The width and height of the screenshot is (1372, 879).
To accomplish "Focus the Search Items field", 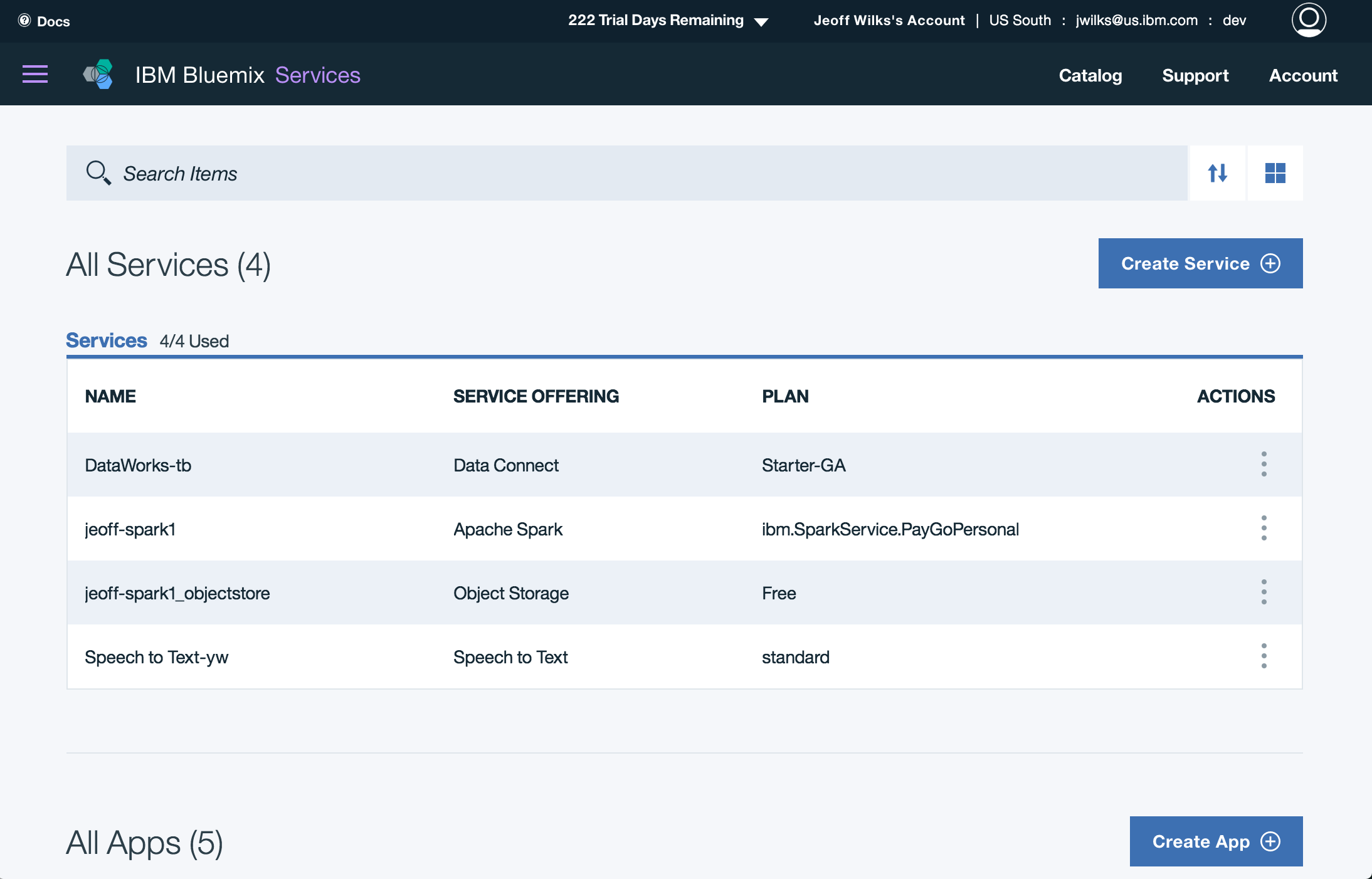I will point(627,173).
